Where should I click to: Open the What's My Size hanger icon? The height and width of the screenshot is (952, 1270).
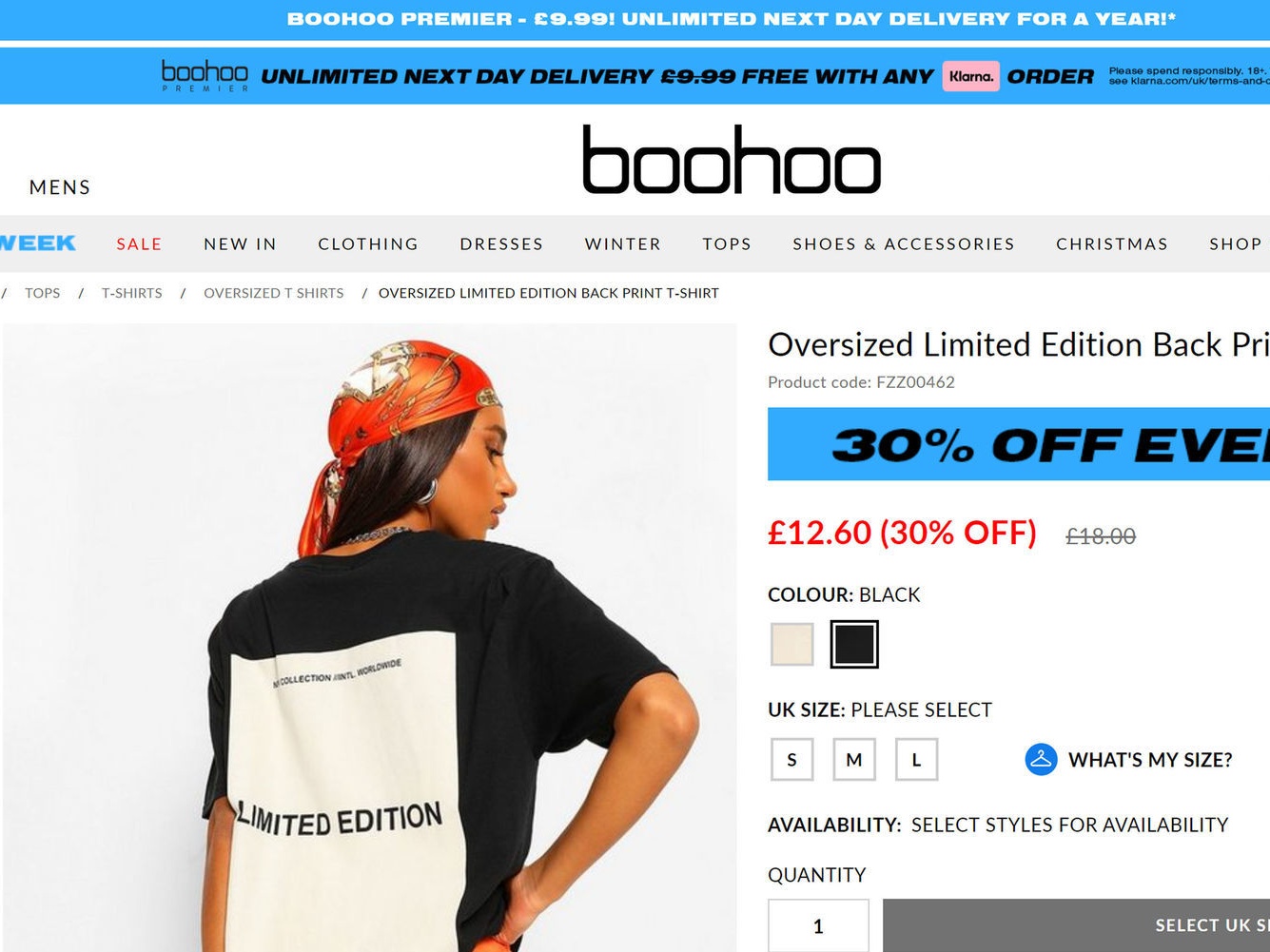pyautogui.click(x=1041, y=759)
